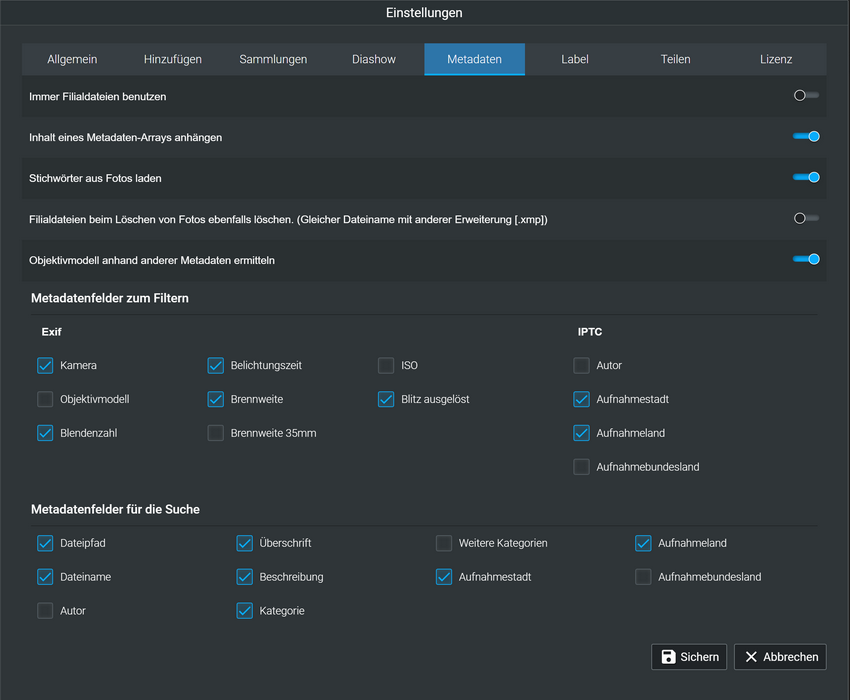Tick the ISO checkbox
Screen dimensions: 850x700
click(386, 366)
